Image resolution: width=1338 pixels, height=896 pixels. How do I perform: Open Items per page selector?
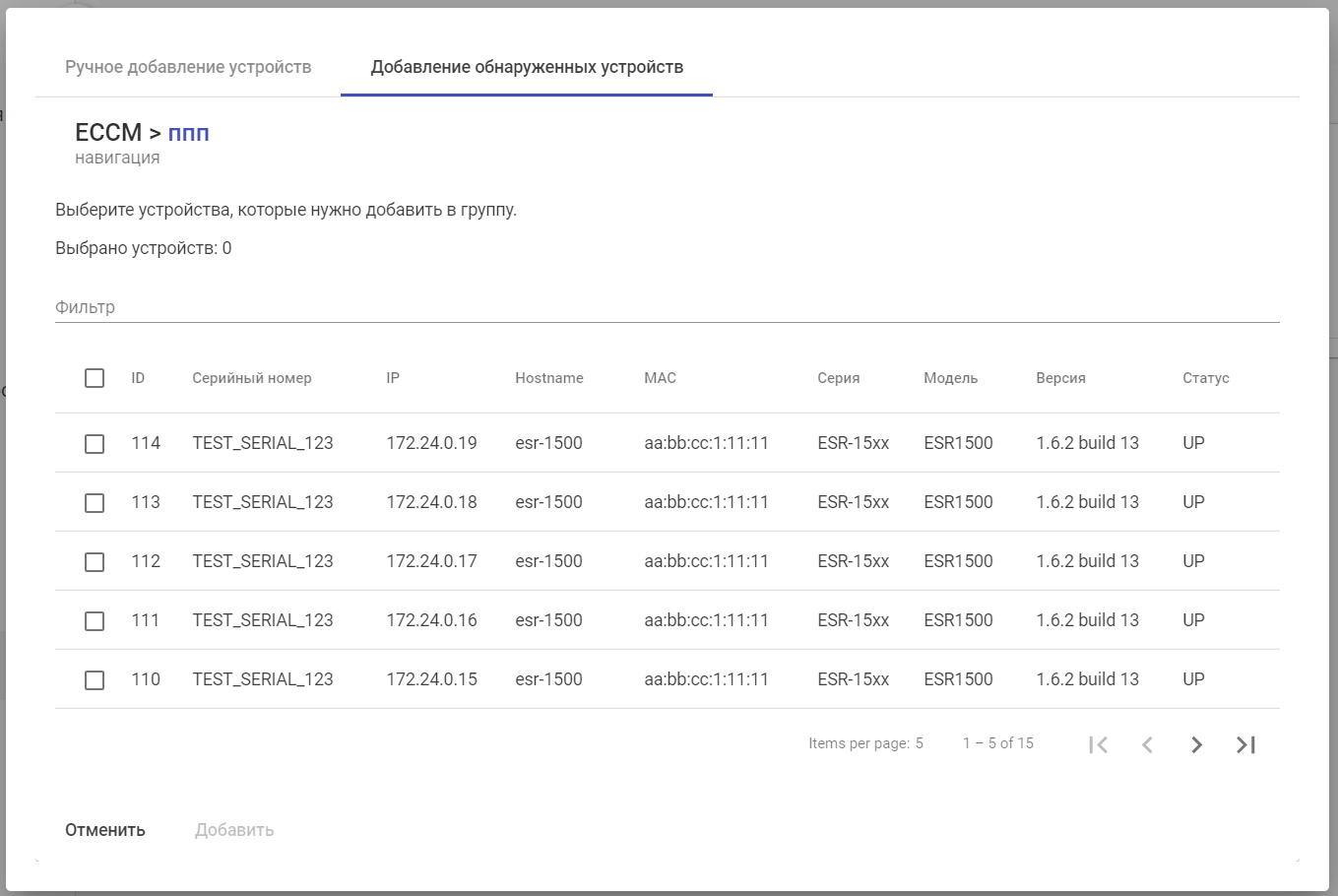click(919, 743)
